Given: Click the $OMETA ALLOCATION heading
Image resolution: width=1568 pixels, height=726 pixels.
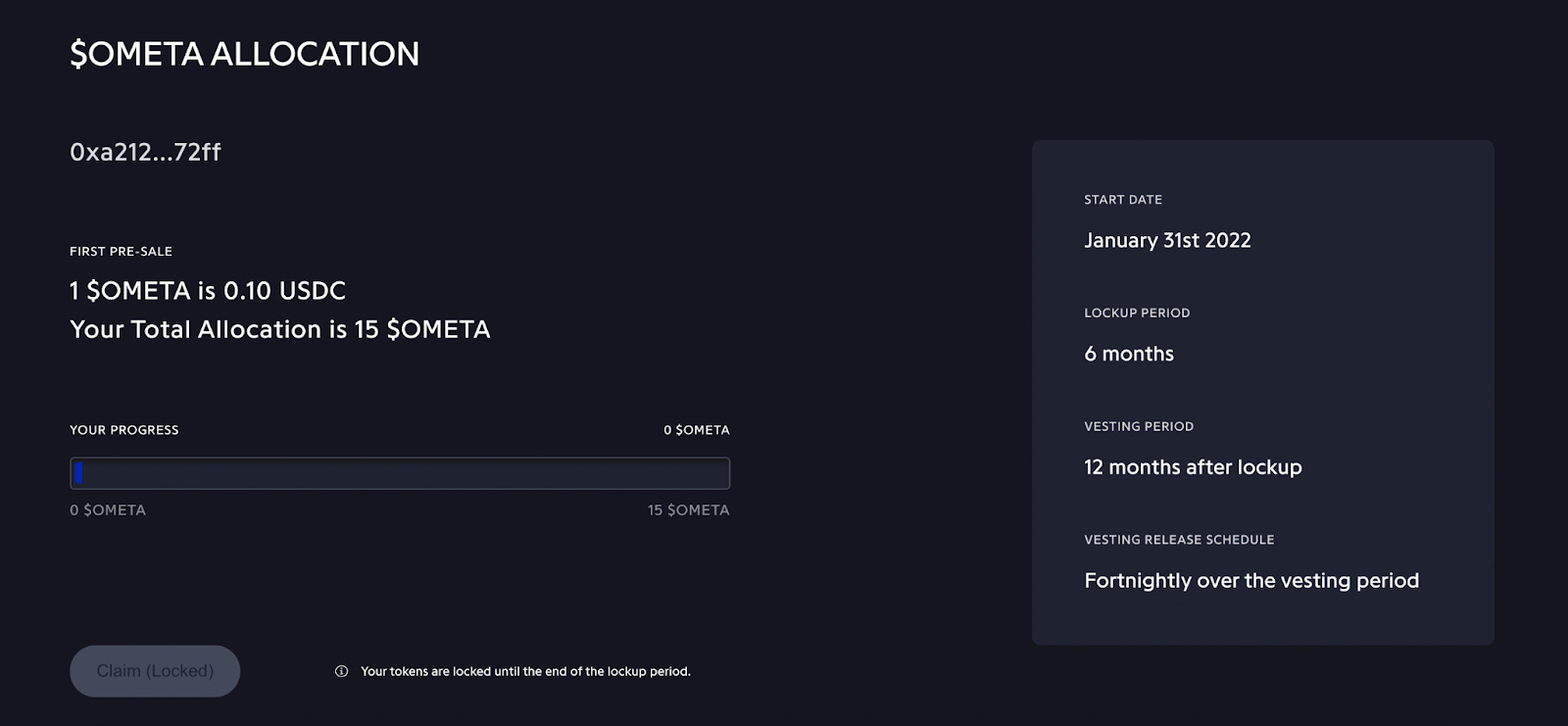Looking at the screenshot, I should pyautogui.click(x=244, y=54).
